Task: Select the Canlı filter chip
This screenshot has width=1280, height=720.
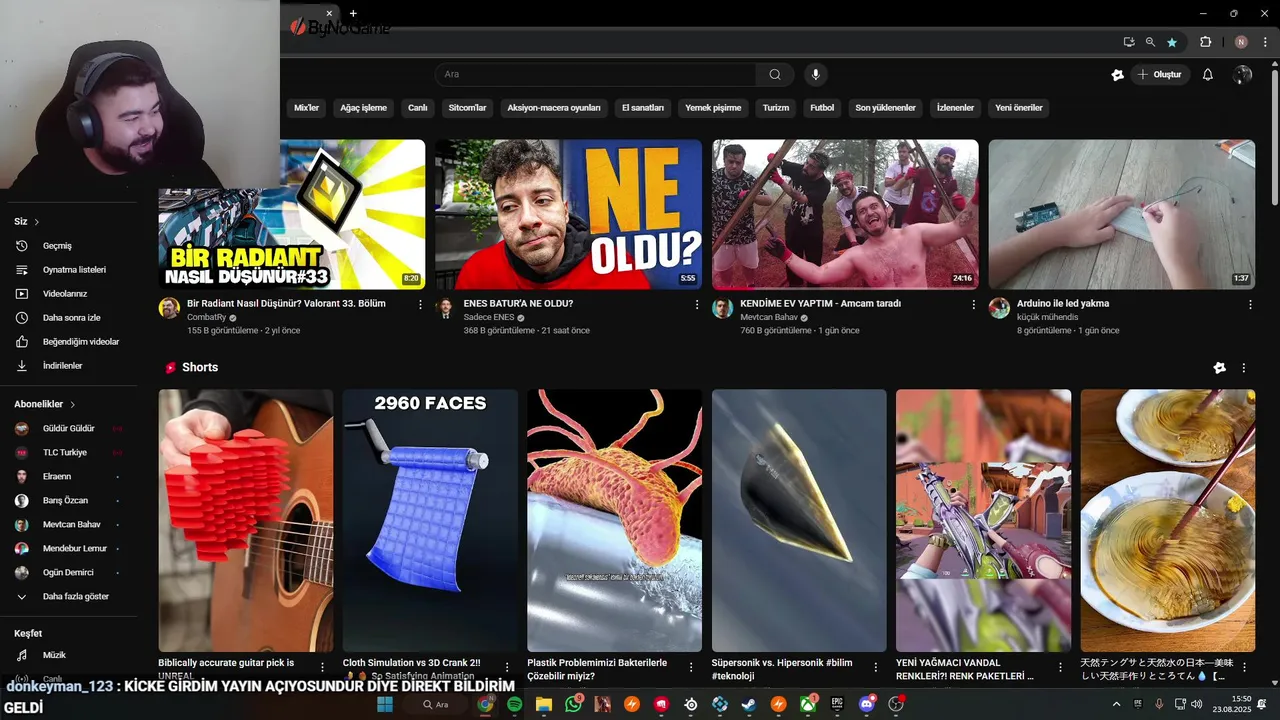Action: click(x=417, y=108)
